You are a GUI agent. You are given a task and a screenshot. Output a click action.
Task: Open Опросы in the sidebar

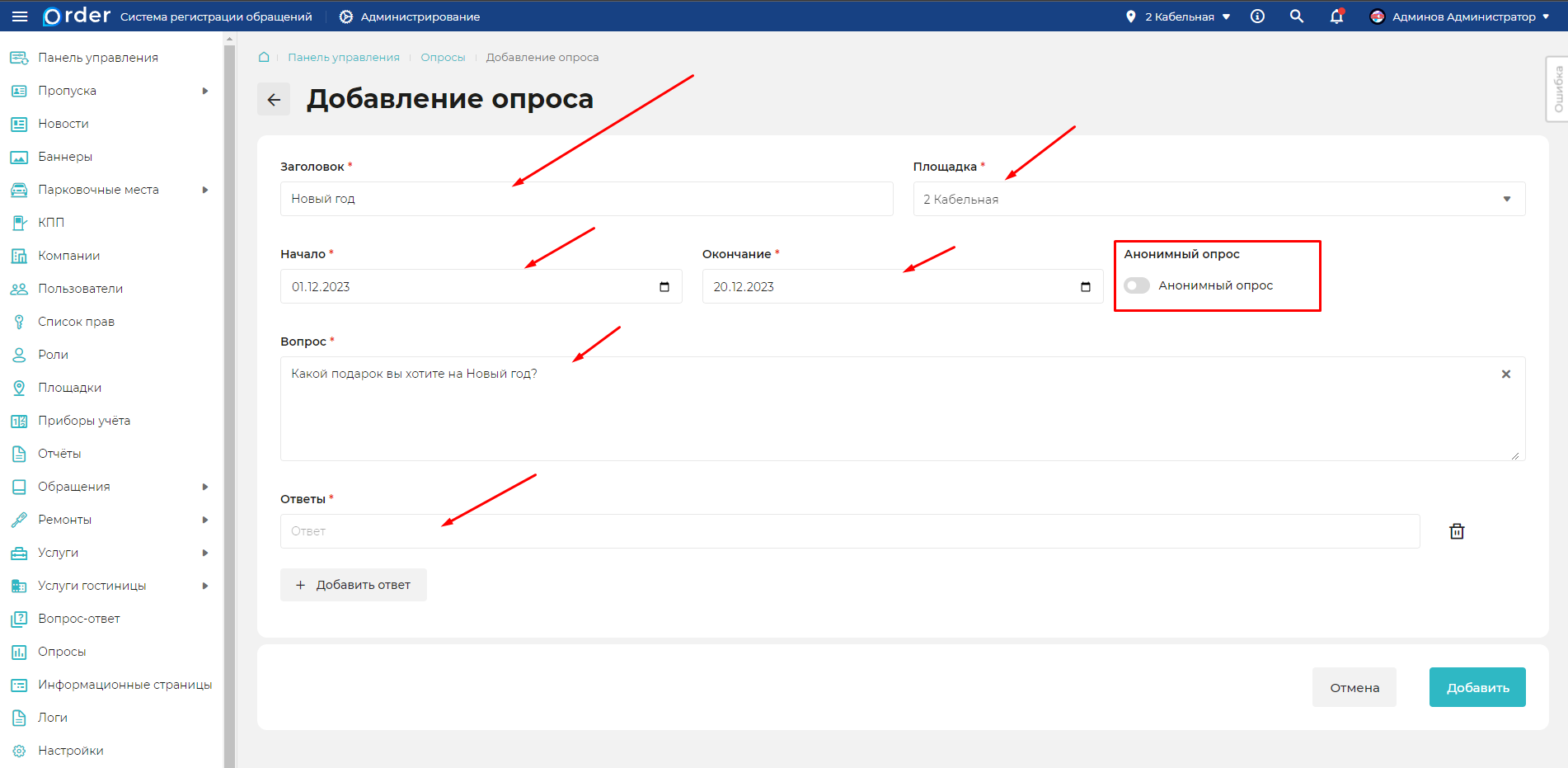click(x=62, y=652)
